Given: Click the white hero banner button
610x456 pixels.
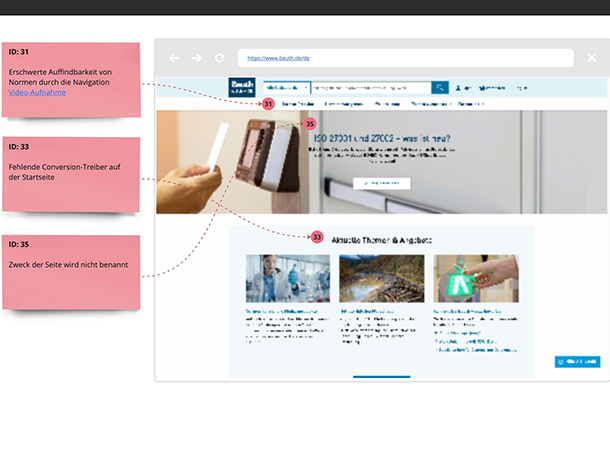Looking at the screenshot, I should (x=382, y=184).
